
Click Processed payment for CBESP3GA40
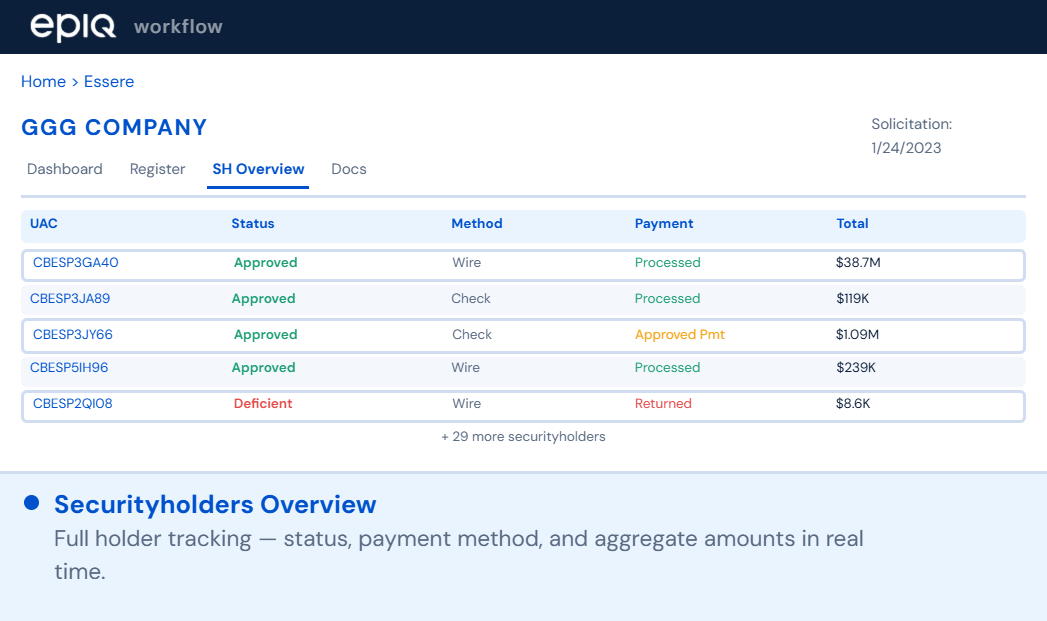(x=668, y=262)
